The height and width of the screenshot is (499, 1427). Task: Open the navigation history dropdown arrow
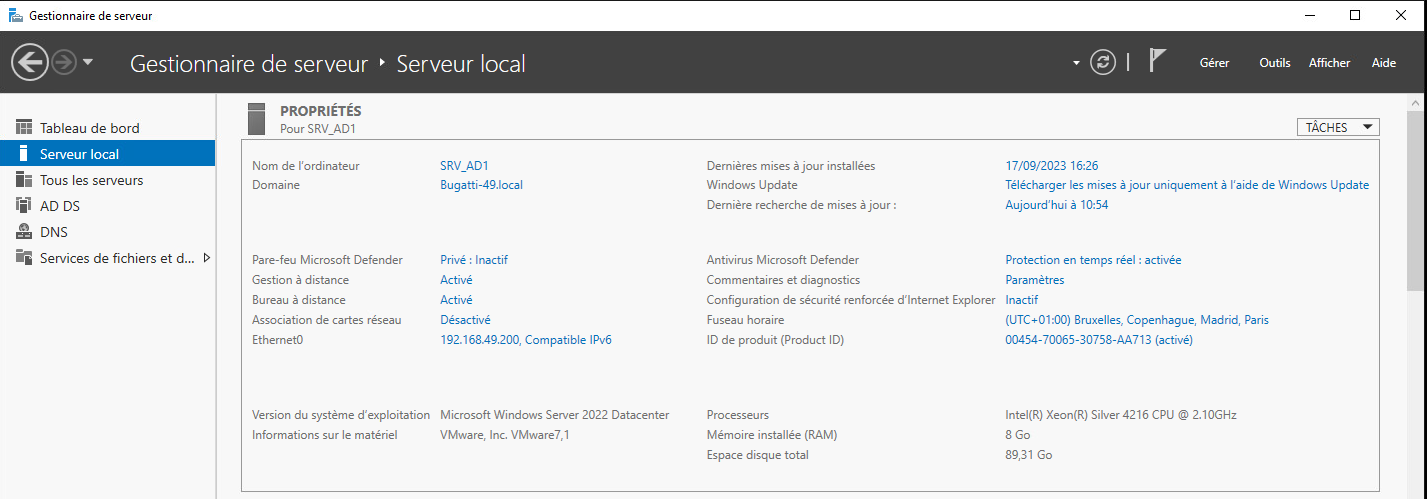88,63
